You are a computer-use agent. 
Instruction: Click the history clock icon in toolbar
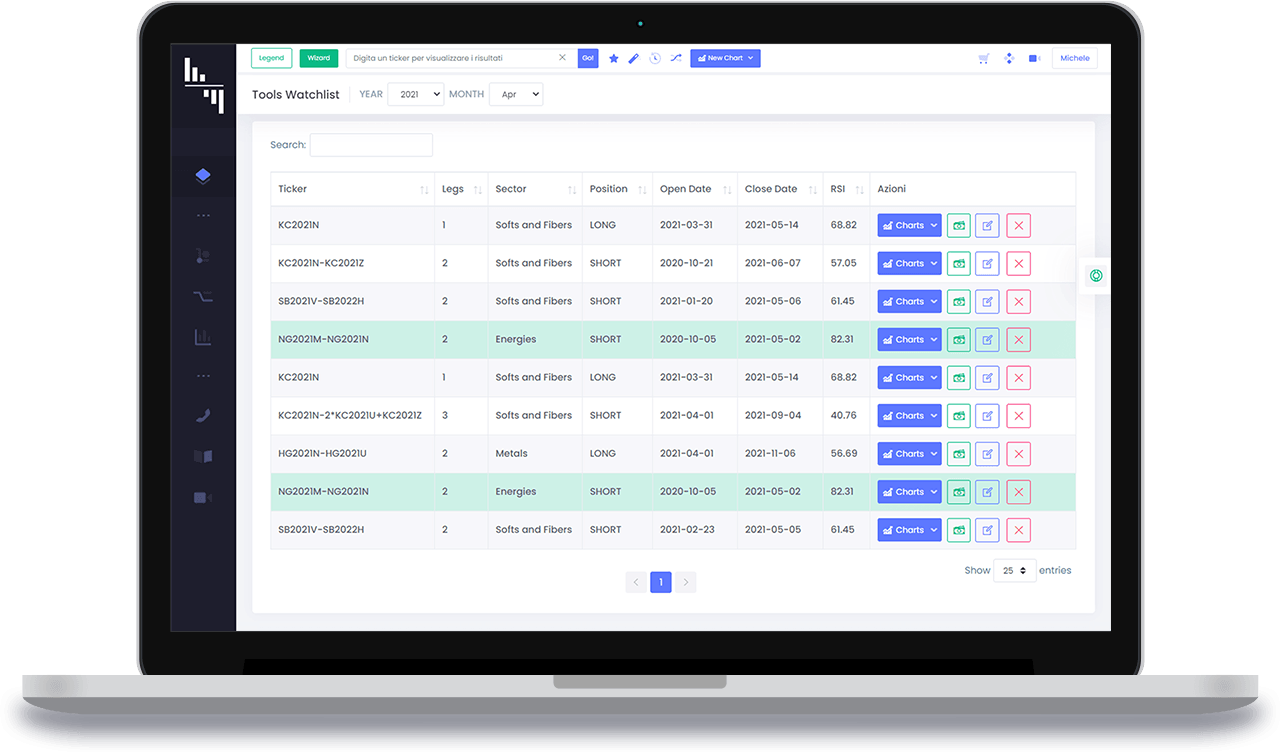(x=655, y=59)
